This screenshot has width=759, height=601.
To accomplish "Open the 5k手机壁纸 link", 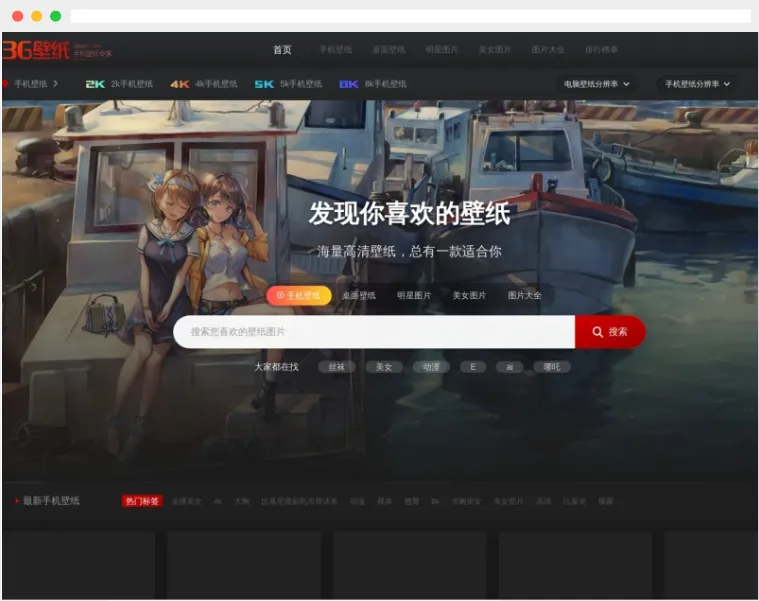I will pyautogui.click(x=301, y=84).
